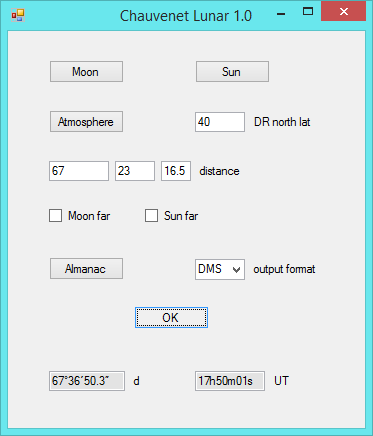Open the Atmosphere button
This screenshot has width=373, height=436.
(86, 122)
